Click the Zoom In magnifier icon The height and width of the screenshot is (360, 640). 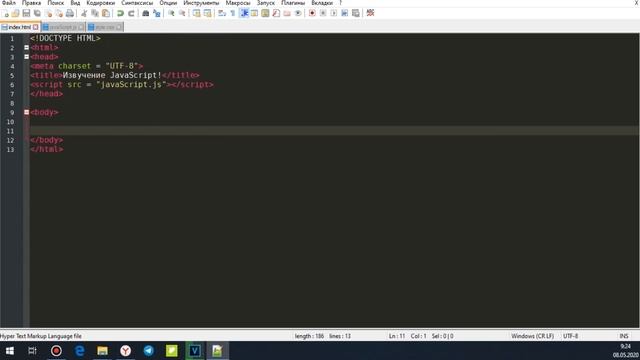[x=171, y=13]
